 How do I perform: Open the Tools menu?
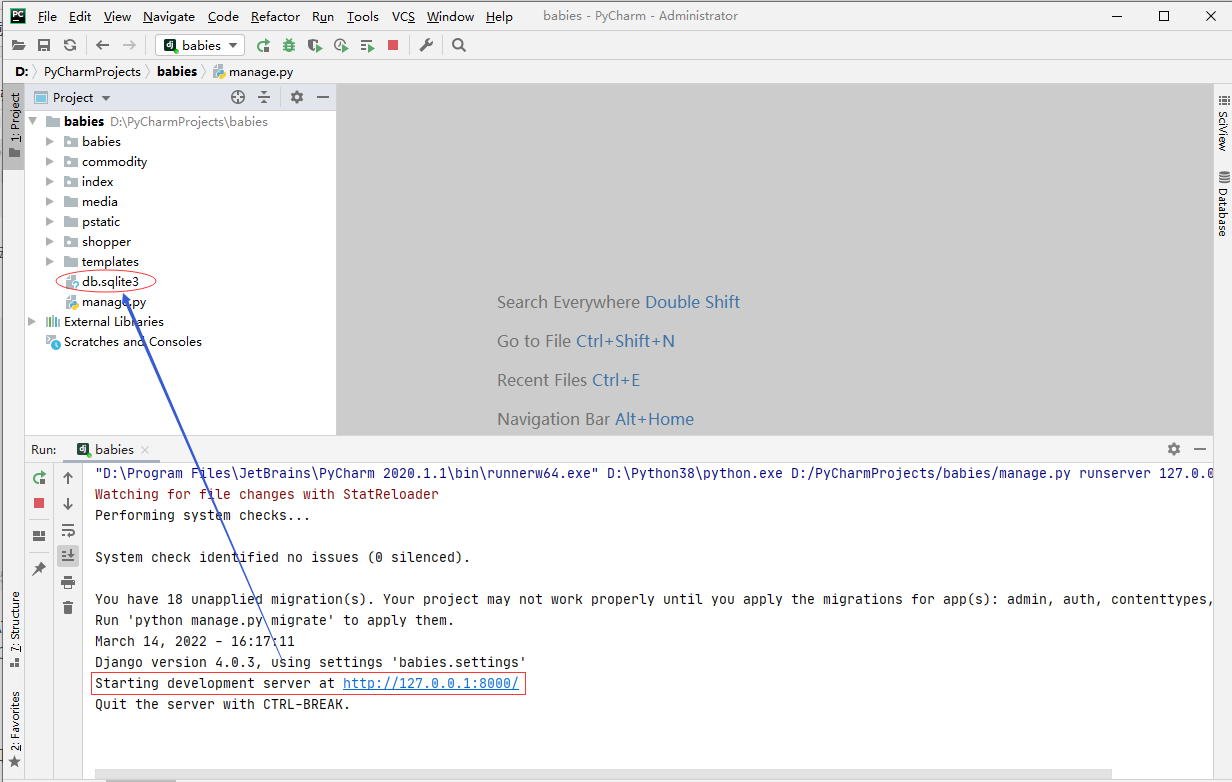click(x=363, y=16)
